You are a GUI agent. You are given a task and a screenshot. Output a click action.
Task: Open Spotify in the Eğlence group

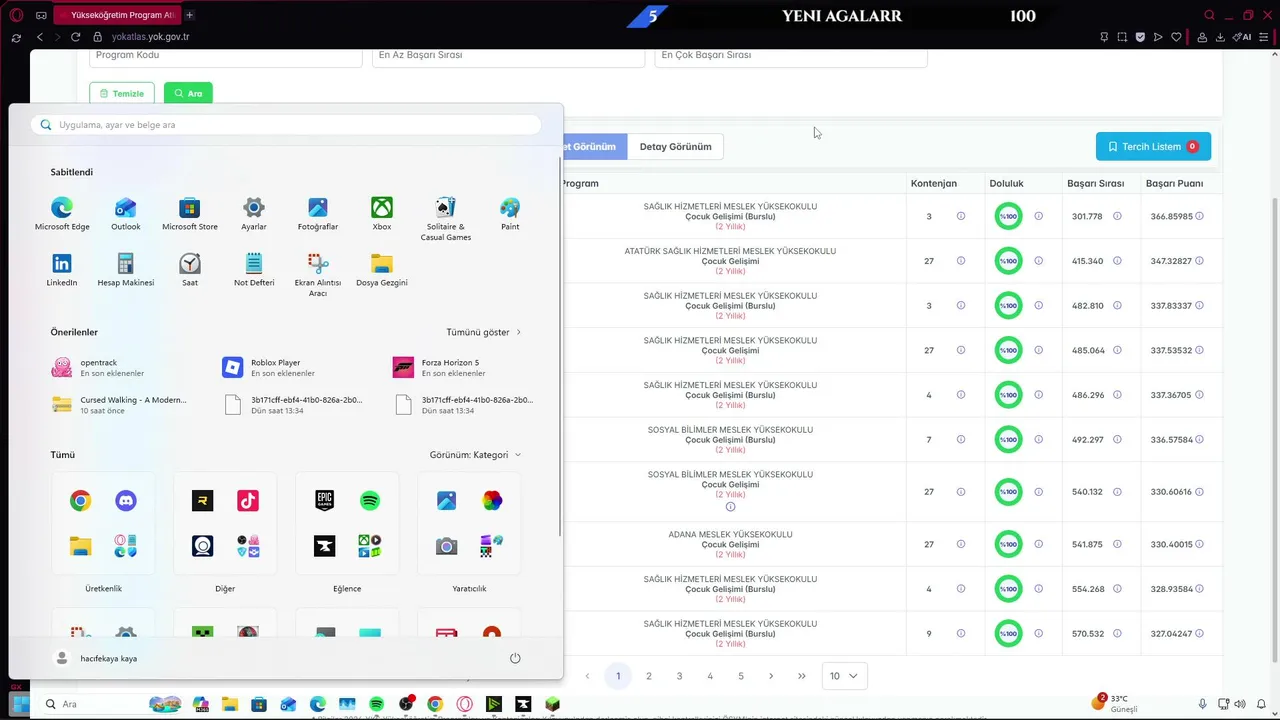370,501
